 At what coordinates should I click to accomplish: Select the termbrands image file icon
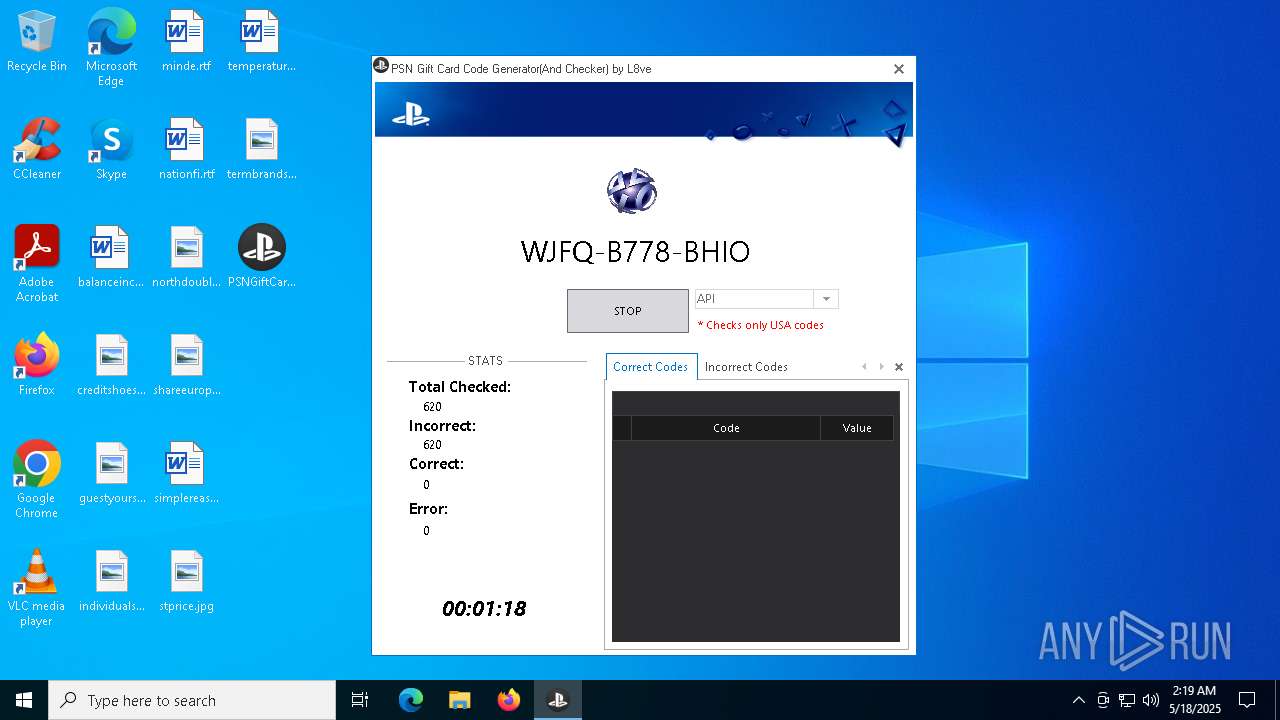[261, 149]
